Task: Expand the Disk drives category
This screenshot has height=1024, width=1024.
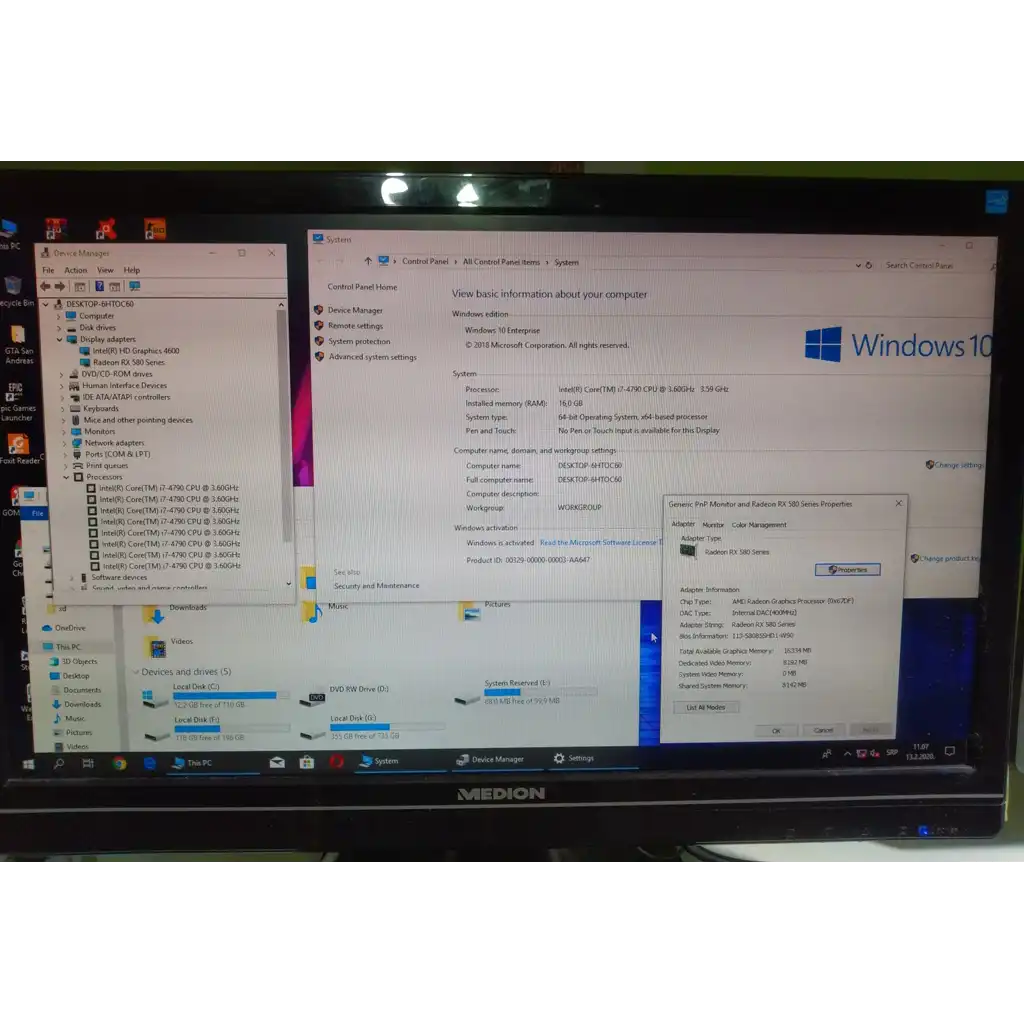Action: coord(60,327)
